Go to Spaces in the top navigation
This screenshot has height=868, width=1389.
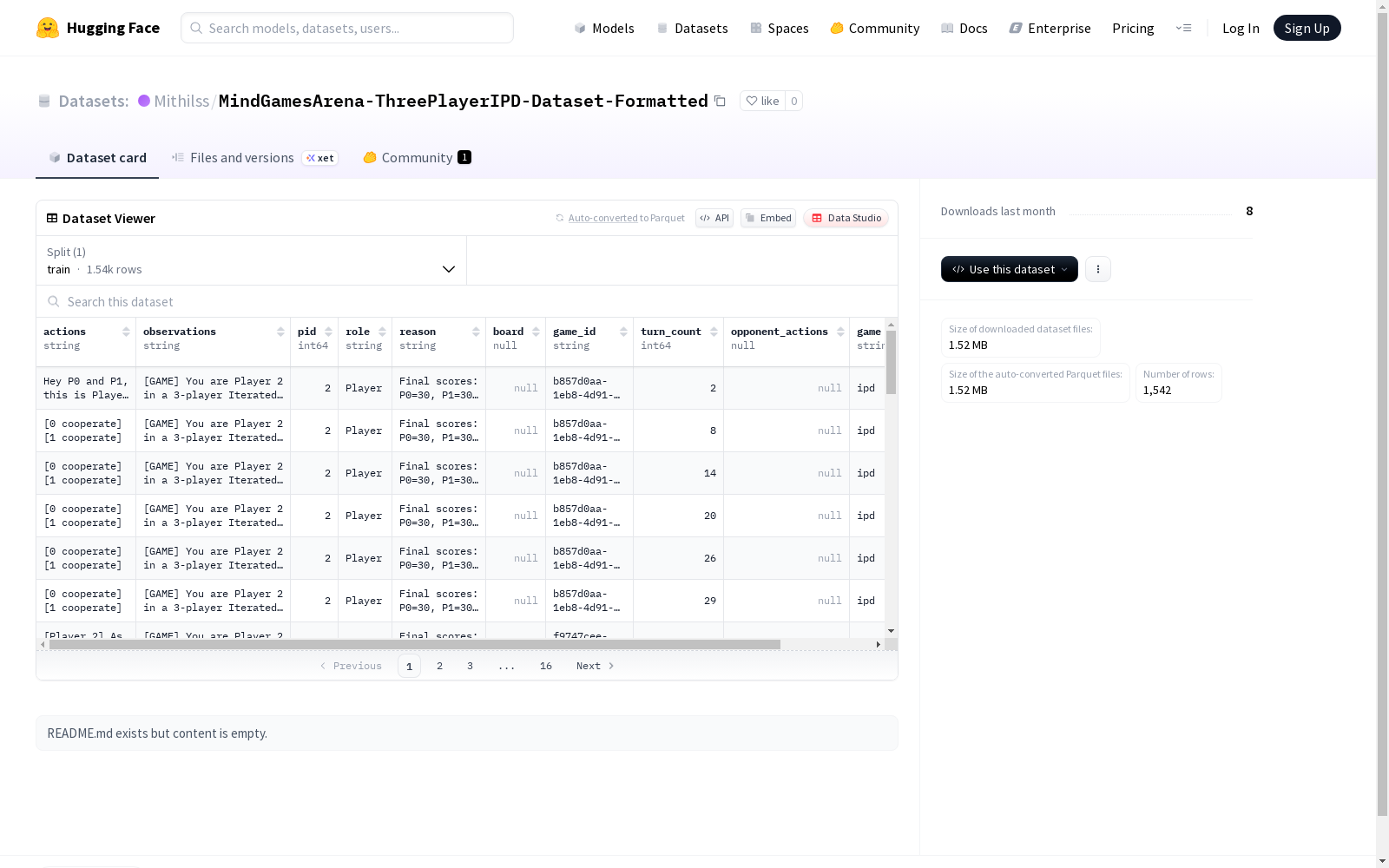780,28
